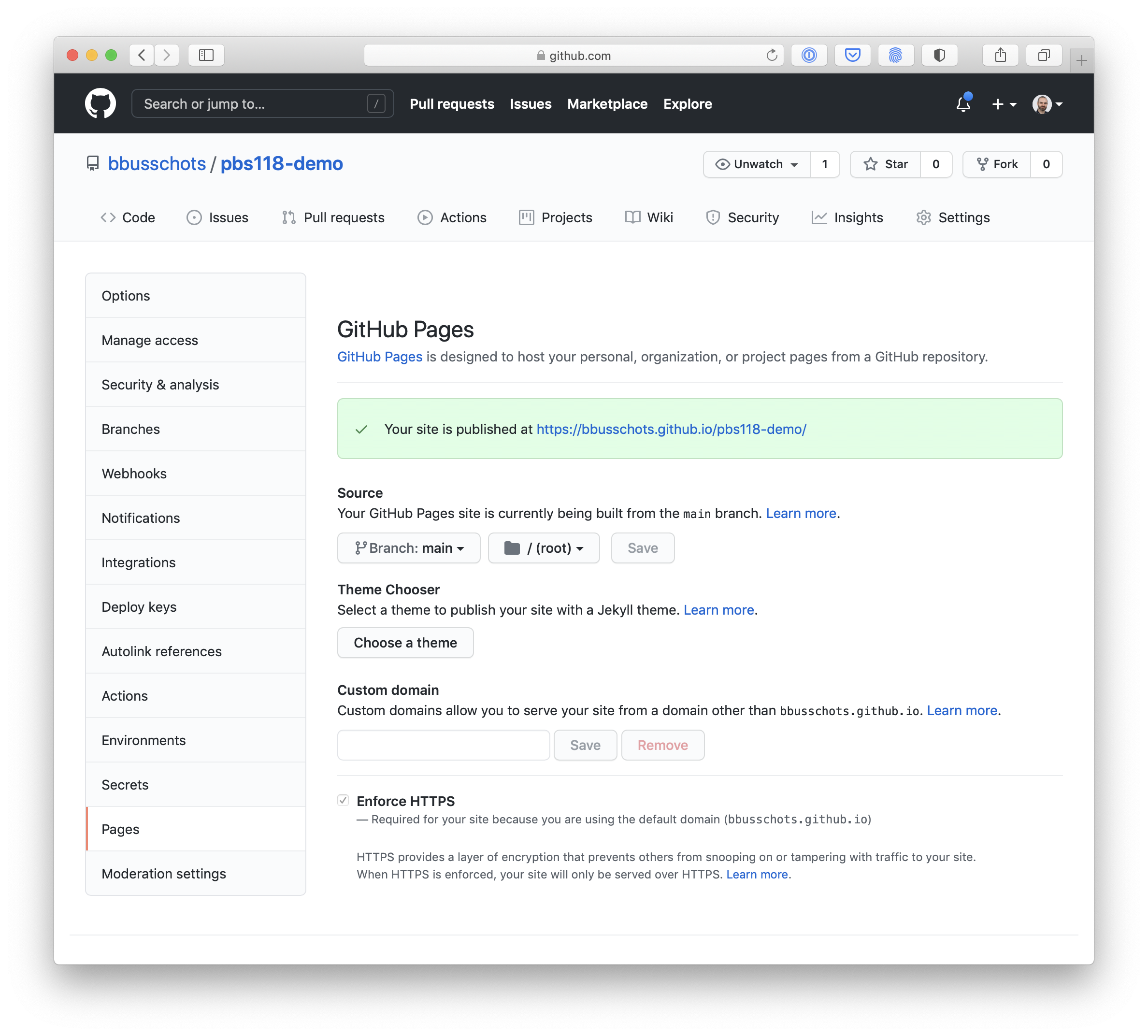Reload the page with refresh icon

[x=771, y=55]
